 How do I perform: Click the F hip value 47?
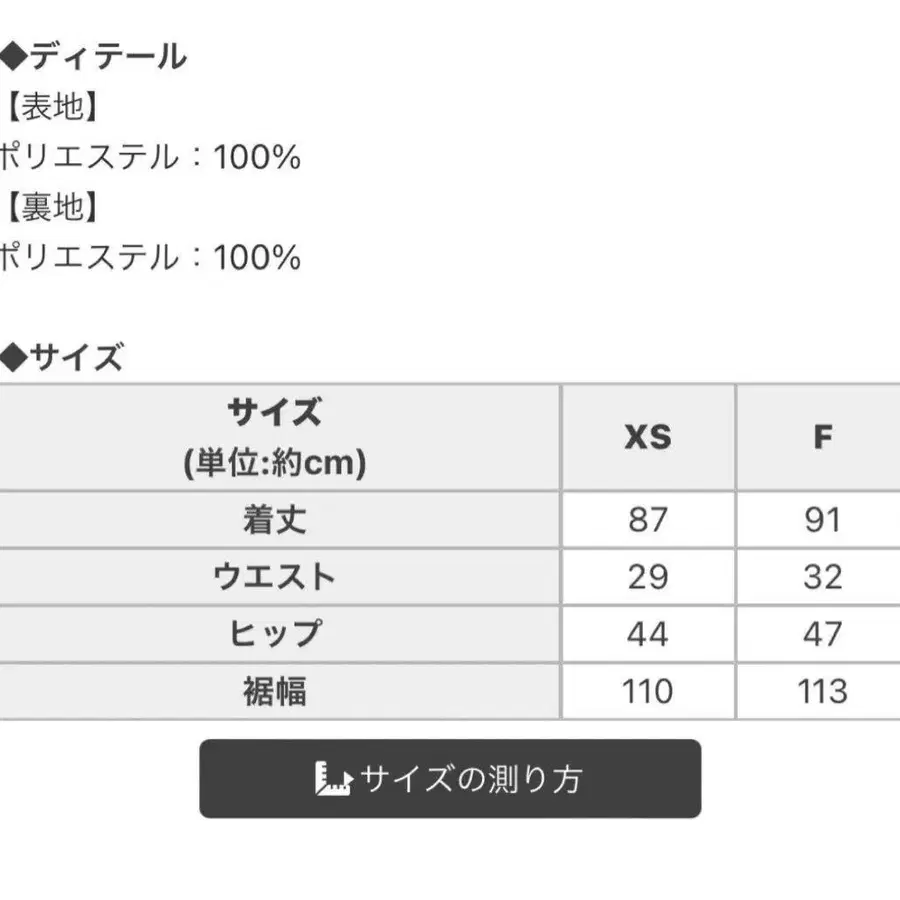823,634
